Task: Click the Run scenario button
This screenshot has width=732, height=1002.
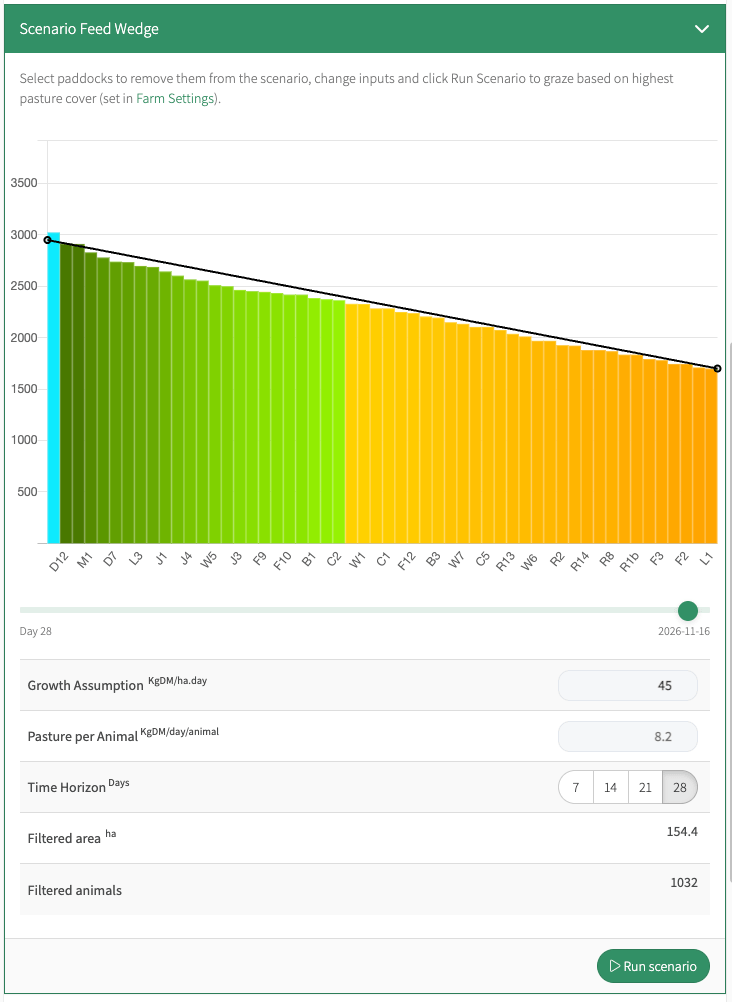Action: (x=653, y=966)
